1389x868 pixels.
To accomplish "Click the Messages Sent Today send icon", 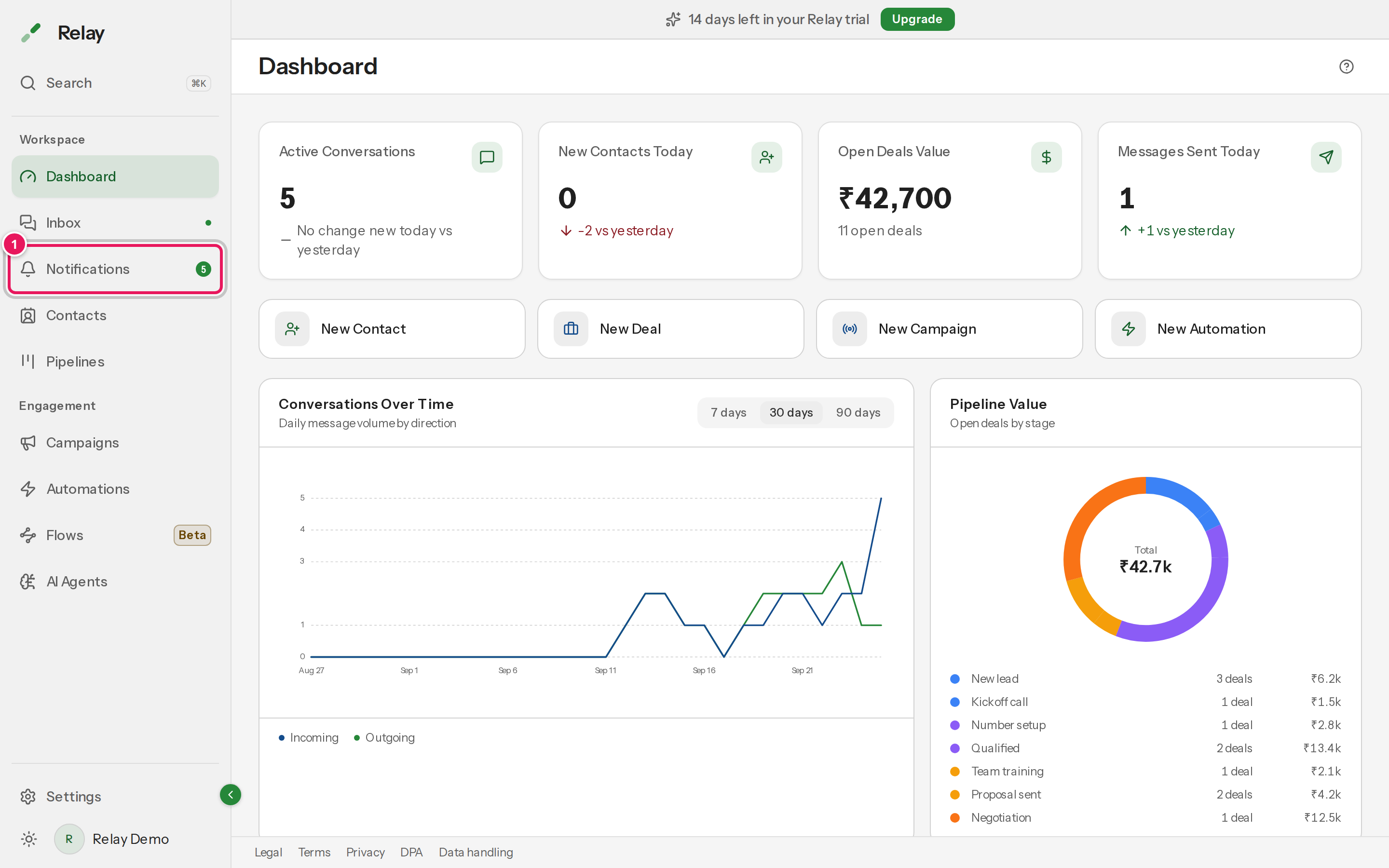I will click(x=1326, y=157).
